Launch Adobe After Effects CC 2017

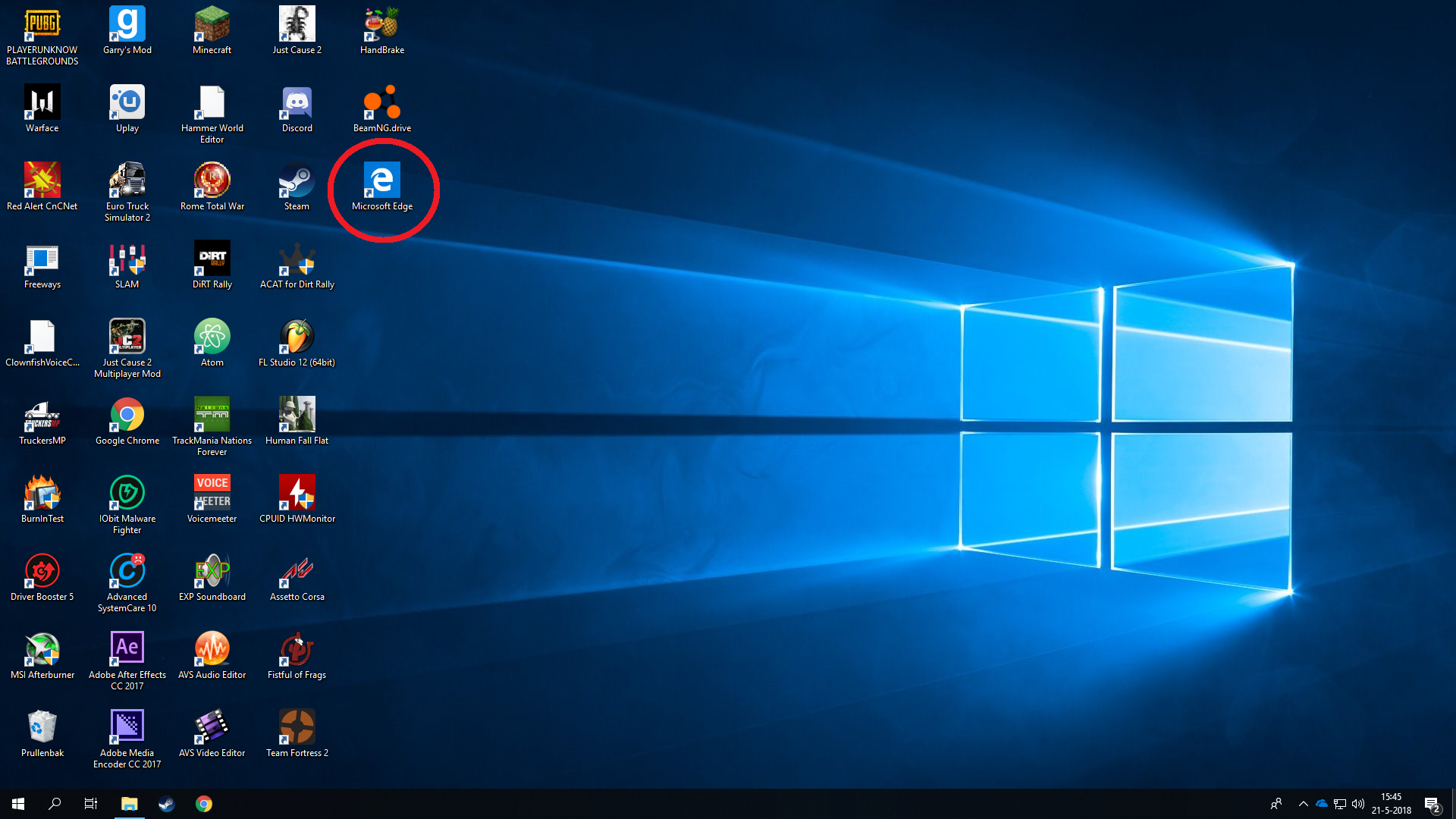point(127,646)
